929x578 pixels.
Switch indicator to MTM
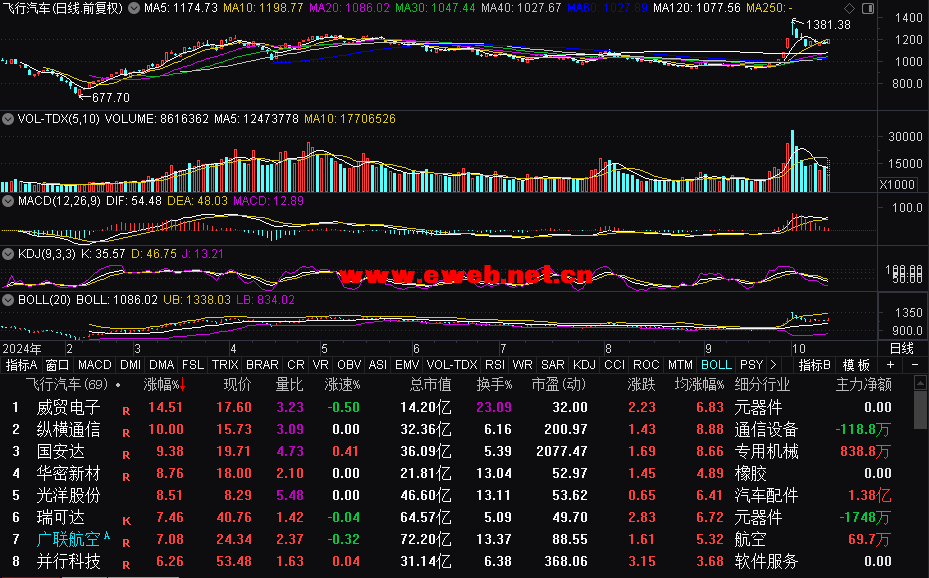680,365
